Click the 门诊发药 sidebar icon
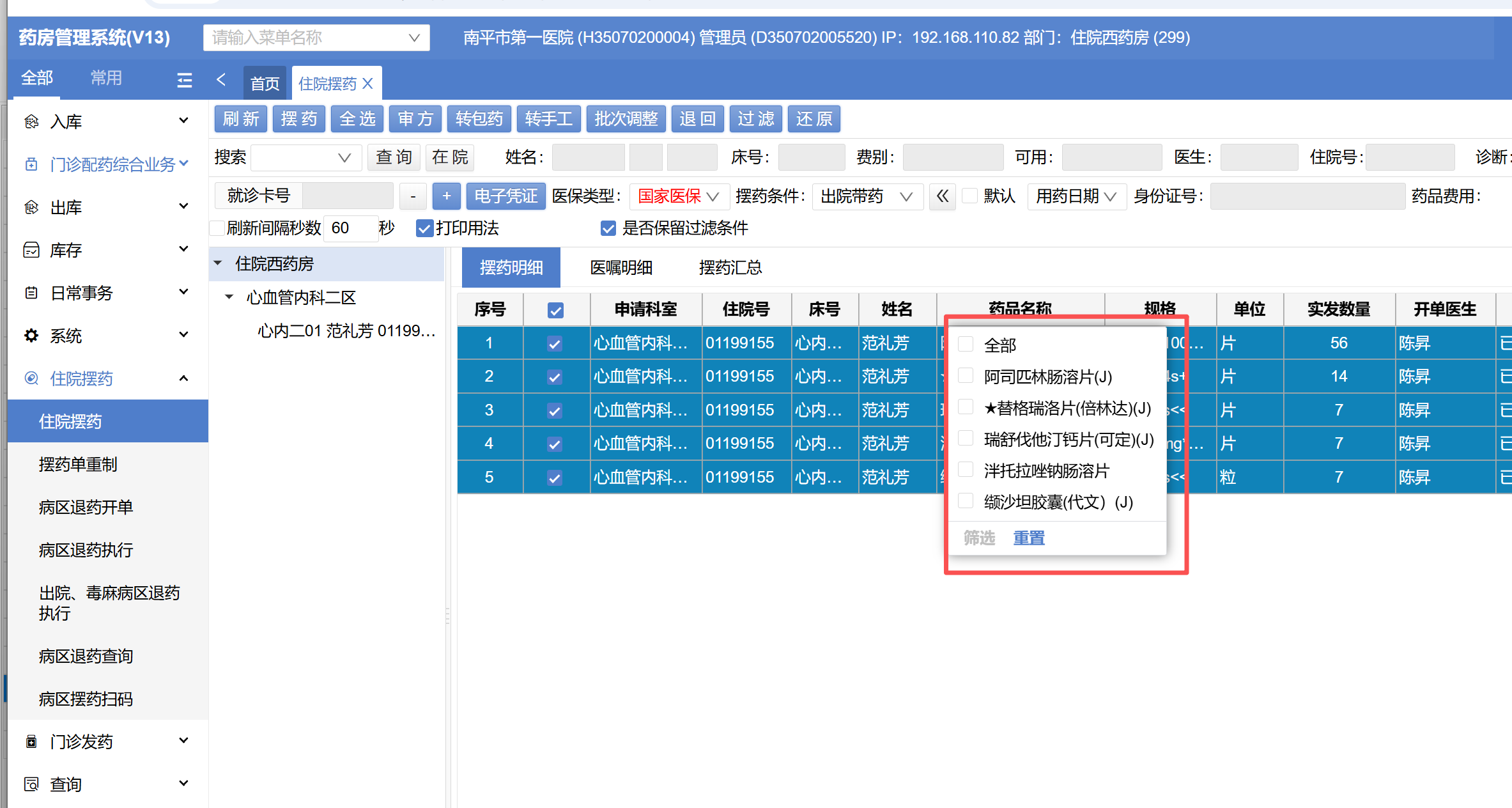Screen dimensions: 1512x808 tap(31, 742)
